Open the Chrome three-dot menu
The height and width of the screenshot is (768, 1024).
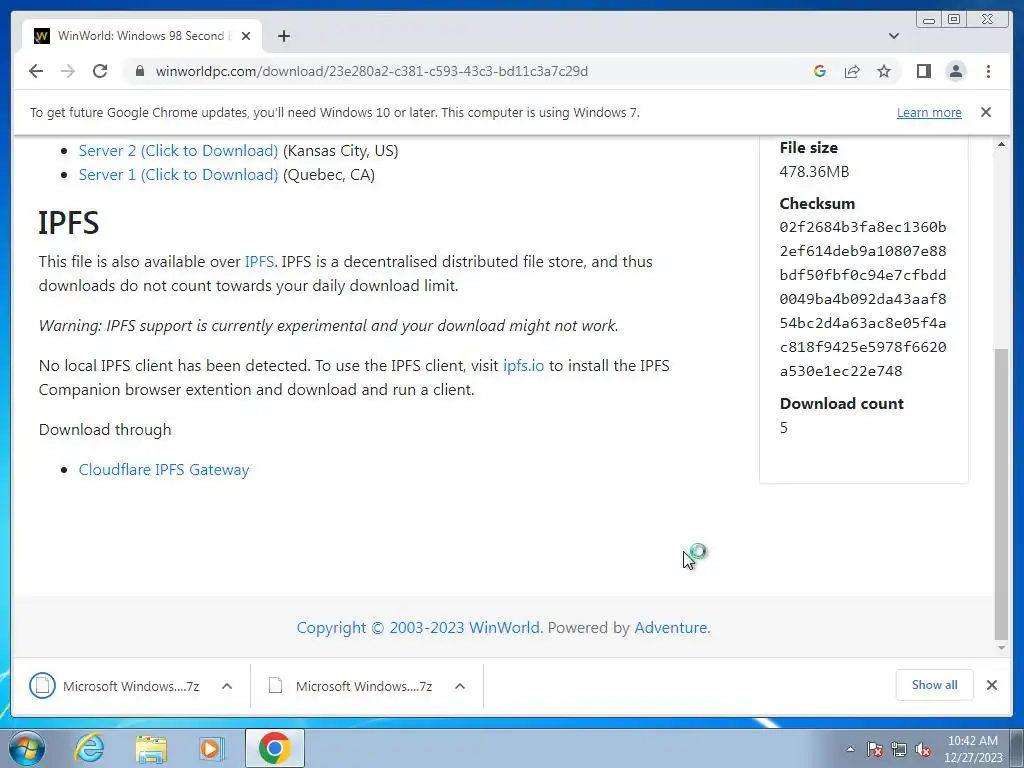point(988,71)
